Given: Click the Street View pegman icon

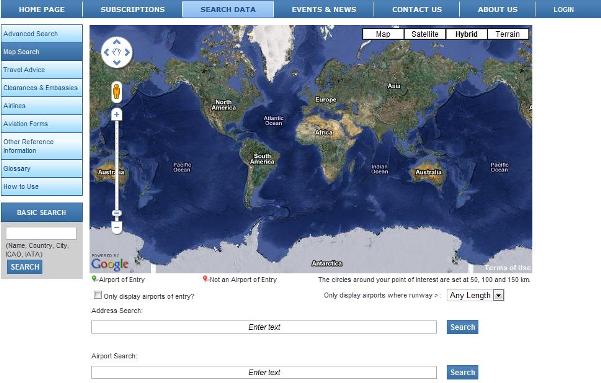Looking at the screenshot, I should pyautogui.click(x=117, y=92).
